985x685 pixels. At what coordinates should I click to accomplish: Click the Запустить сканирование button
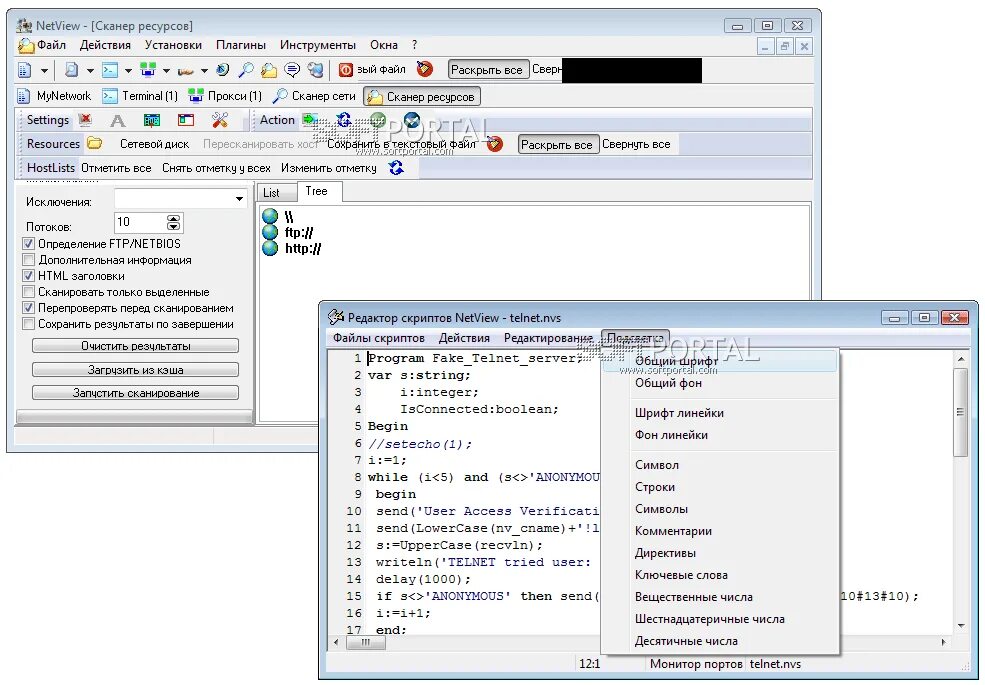coord(136,393)
